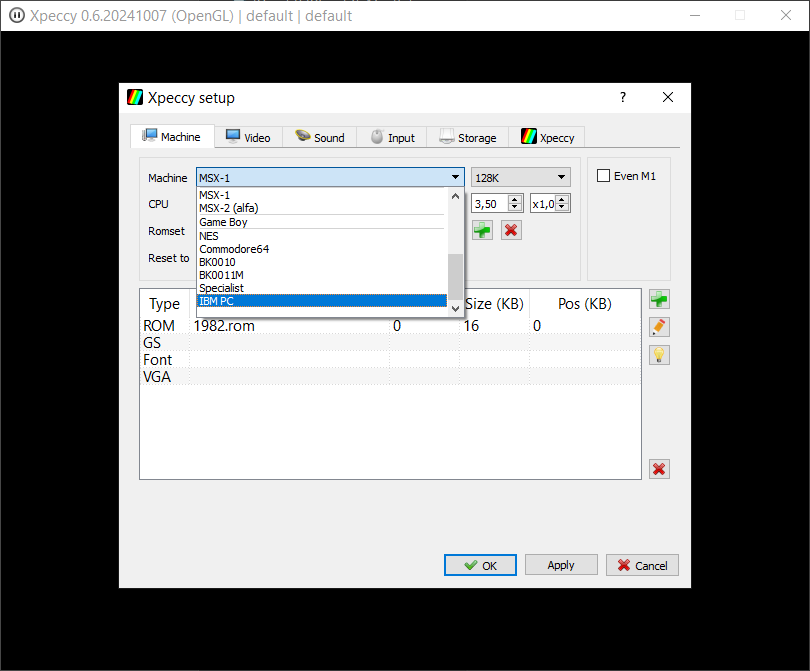The width and height of the screenshot is (810, 671).
Task: Select MSX-2 (alfa) in the machine list
Action: [321, 208]
